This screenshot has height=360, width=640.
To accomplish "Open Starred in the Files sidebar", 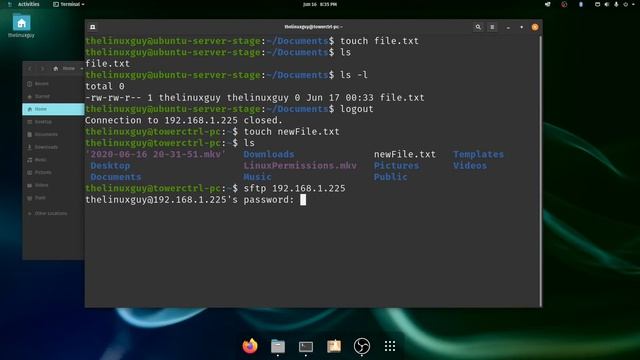I will [x=53, y=96].
